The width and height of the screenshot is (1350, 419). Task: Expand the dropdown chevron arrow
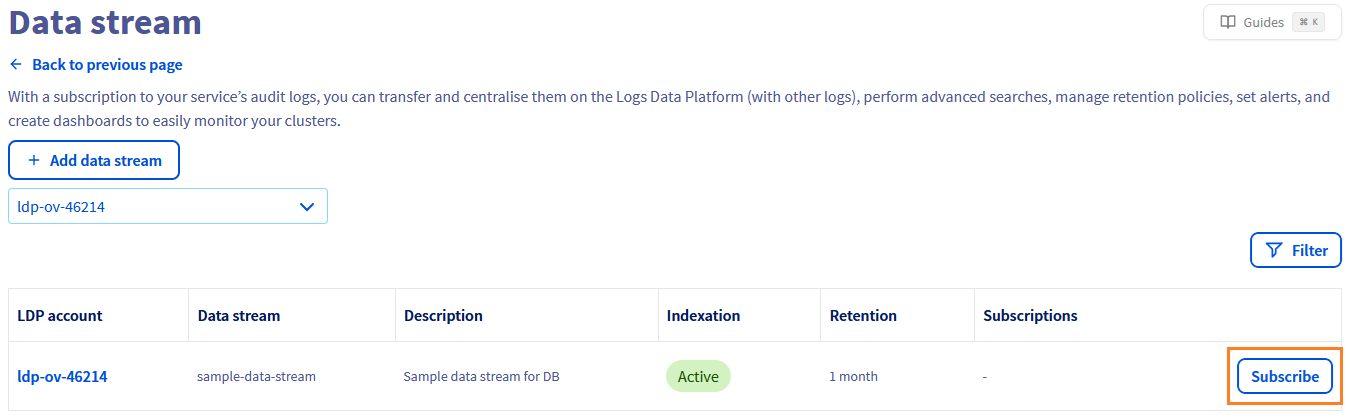click(x=307, y=207)
